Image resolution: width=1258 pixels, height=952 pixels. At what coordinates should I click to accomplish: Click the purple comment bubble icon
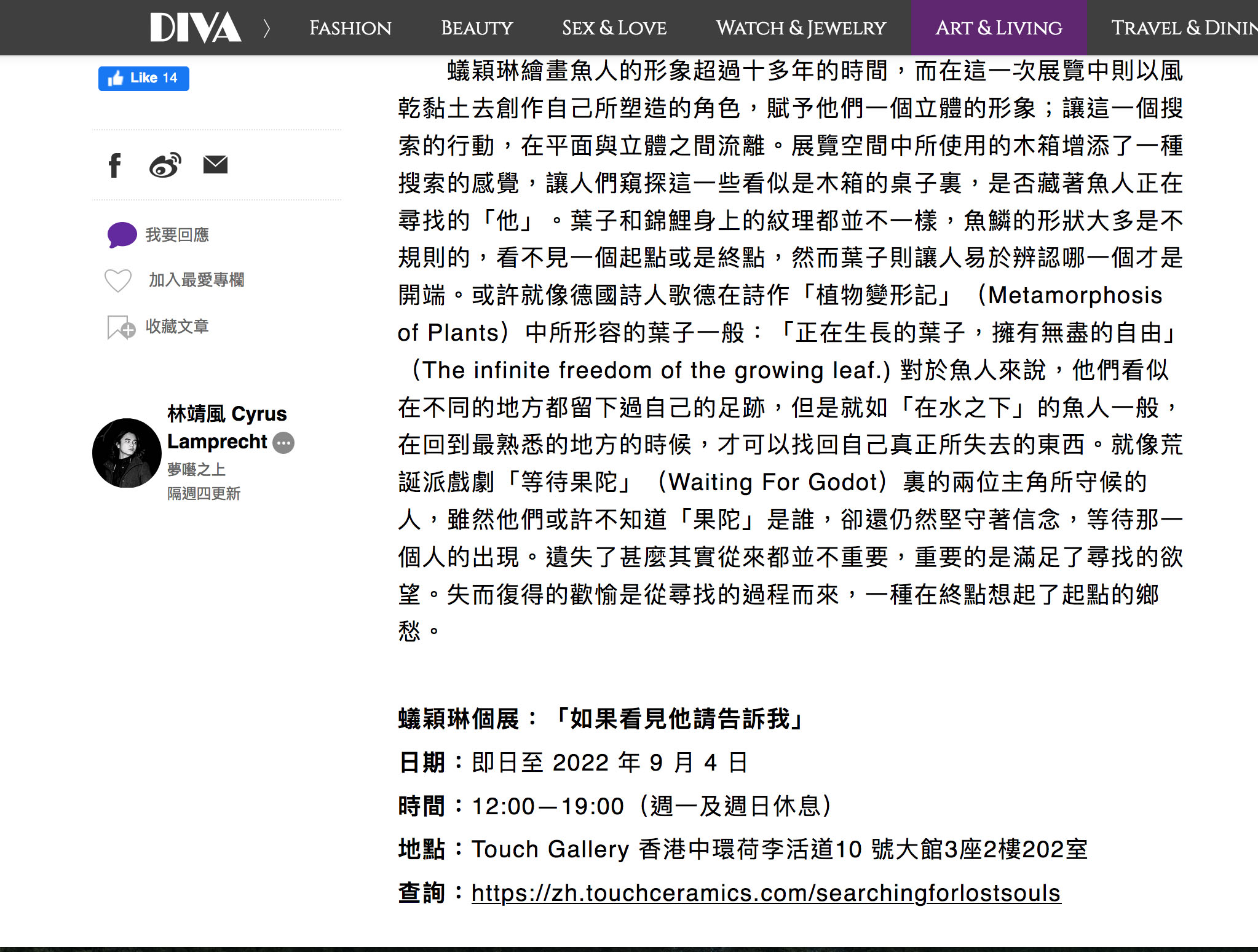click(x=122, y=235)
